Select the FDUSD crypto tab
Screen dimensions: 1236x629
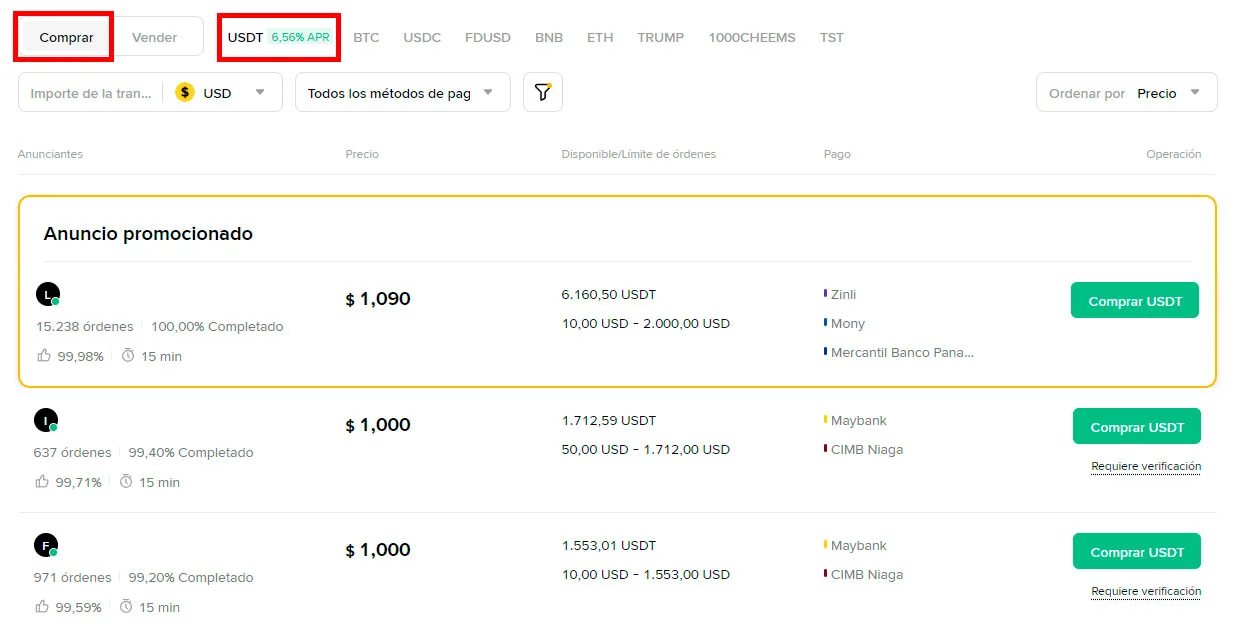click(488, 37)
